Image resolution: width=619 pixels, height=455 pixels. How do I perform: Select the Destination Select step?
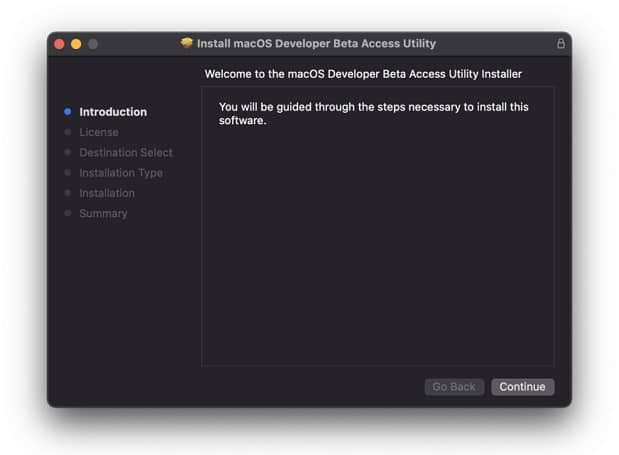(126, 153)
